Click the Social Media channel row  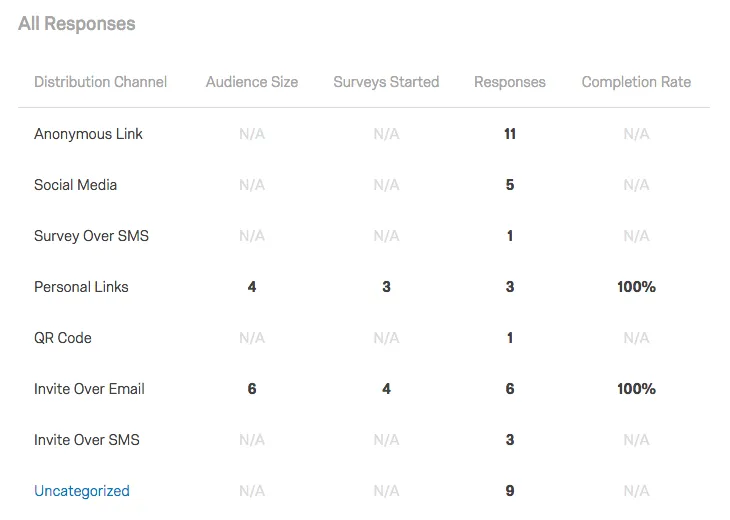[75, 185]
